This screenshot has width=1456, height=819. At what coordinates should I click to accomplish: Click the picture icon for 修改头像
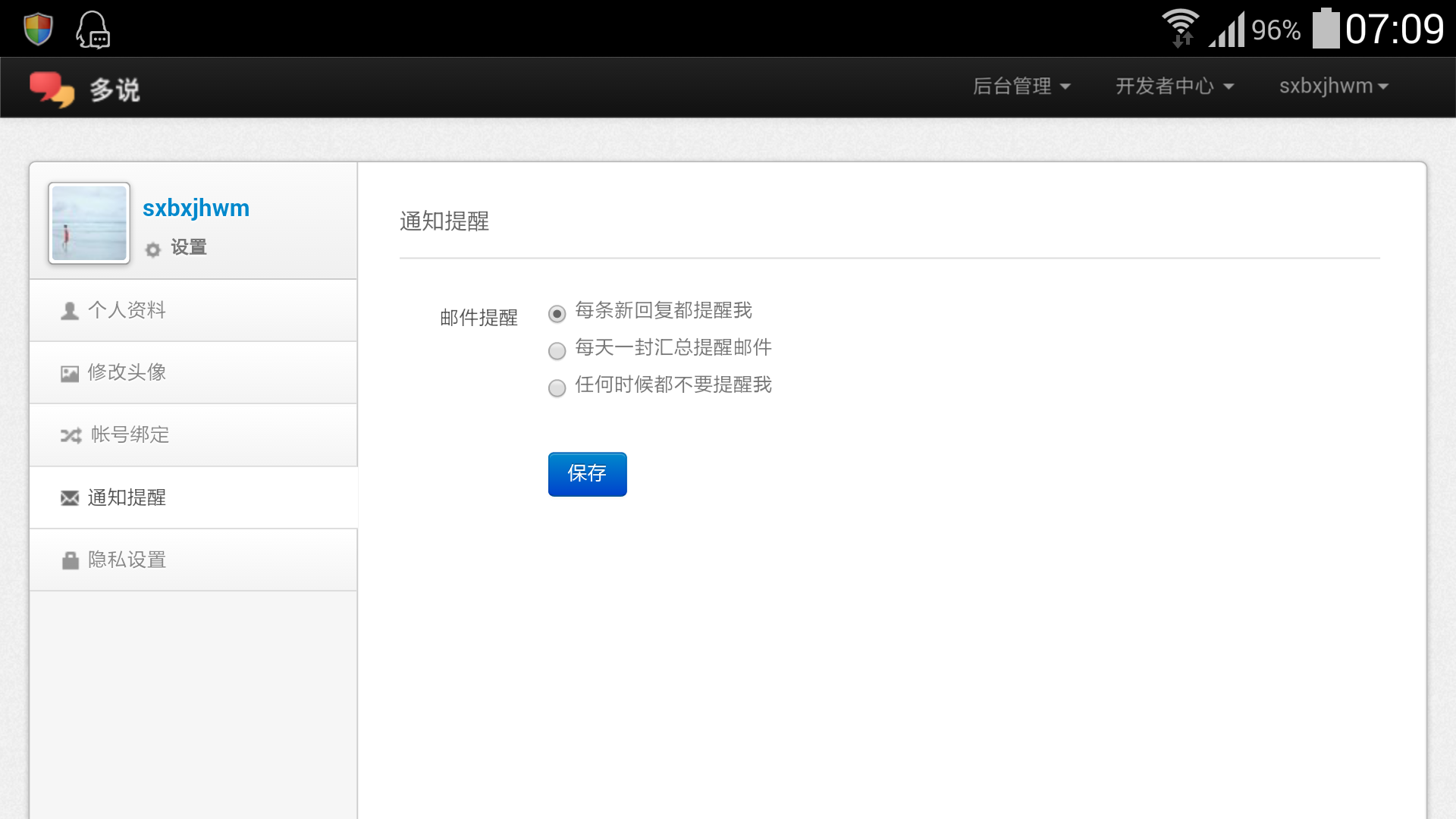[x=70, y=373]
